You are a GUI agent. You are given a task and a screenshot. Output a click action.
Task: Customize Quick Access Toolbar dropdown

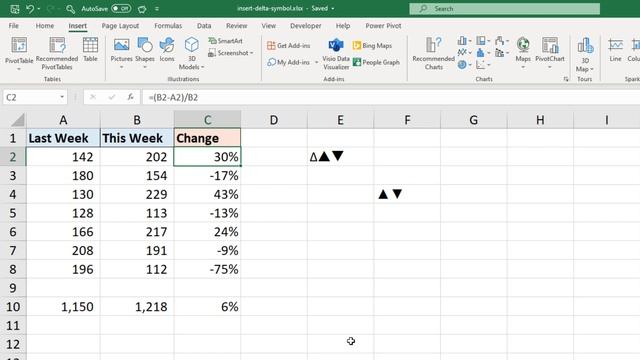(157, 9)
